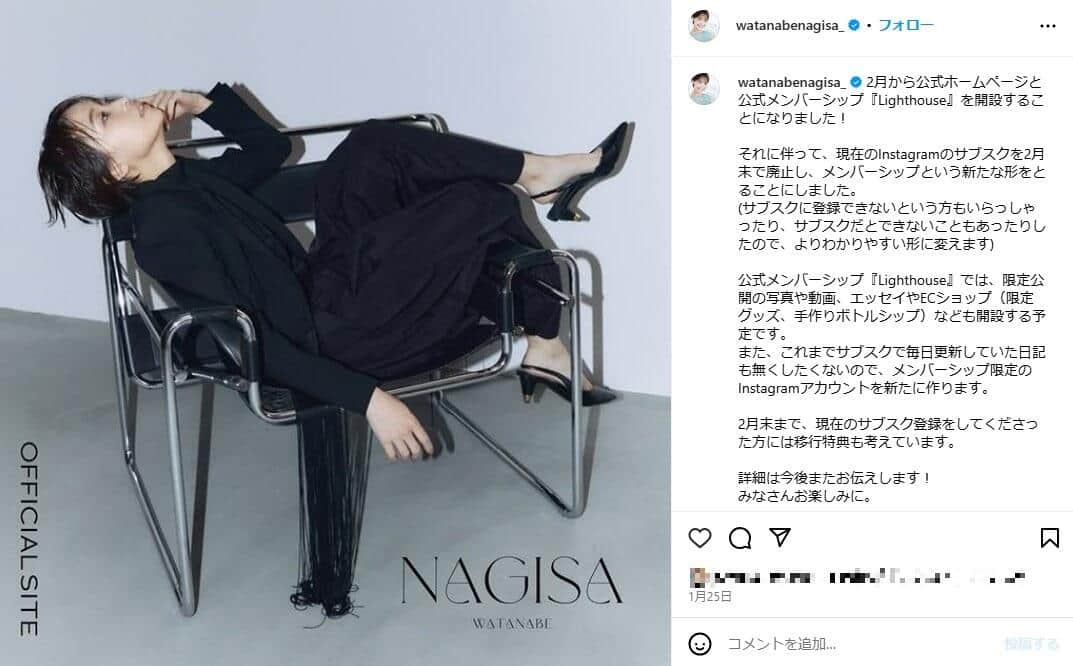The width and height of the screenshot is (1073, 666).
Task: Click the verified badge in the caption
Action: click(x=855, y=82)
